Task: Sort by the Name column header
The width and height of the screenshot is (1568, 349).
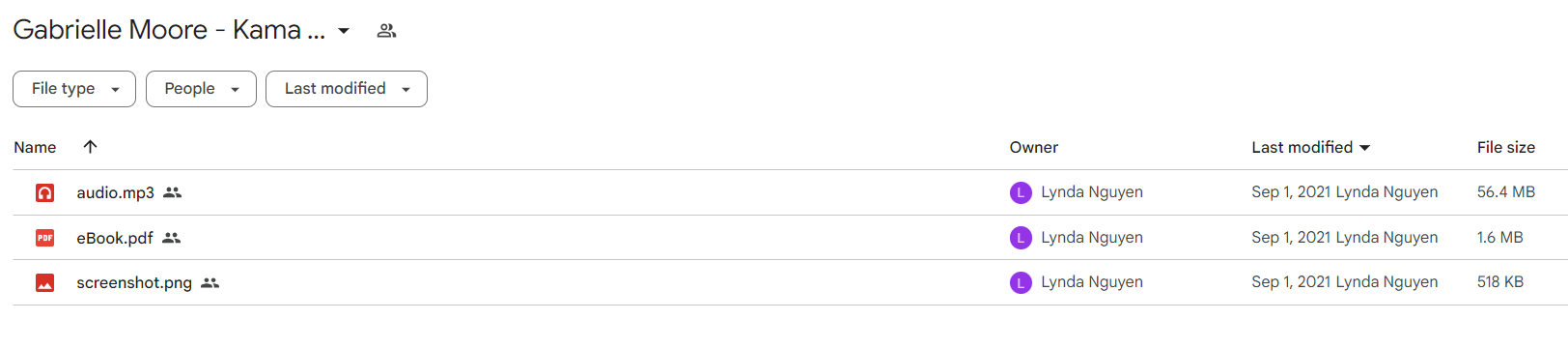Action: pyautogui.click(x=35, y=147)
